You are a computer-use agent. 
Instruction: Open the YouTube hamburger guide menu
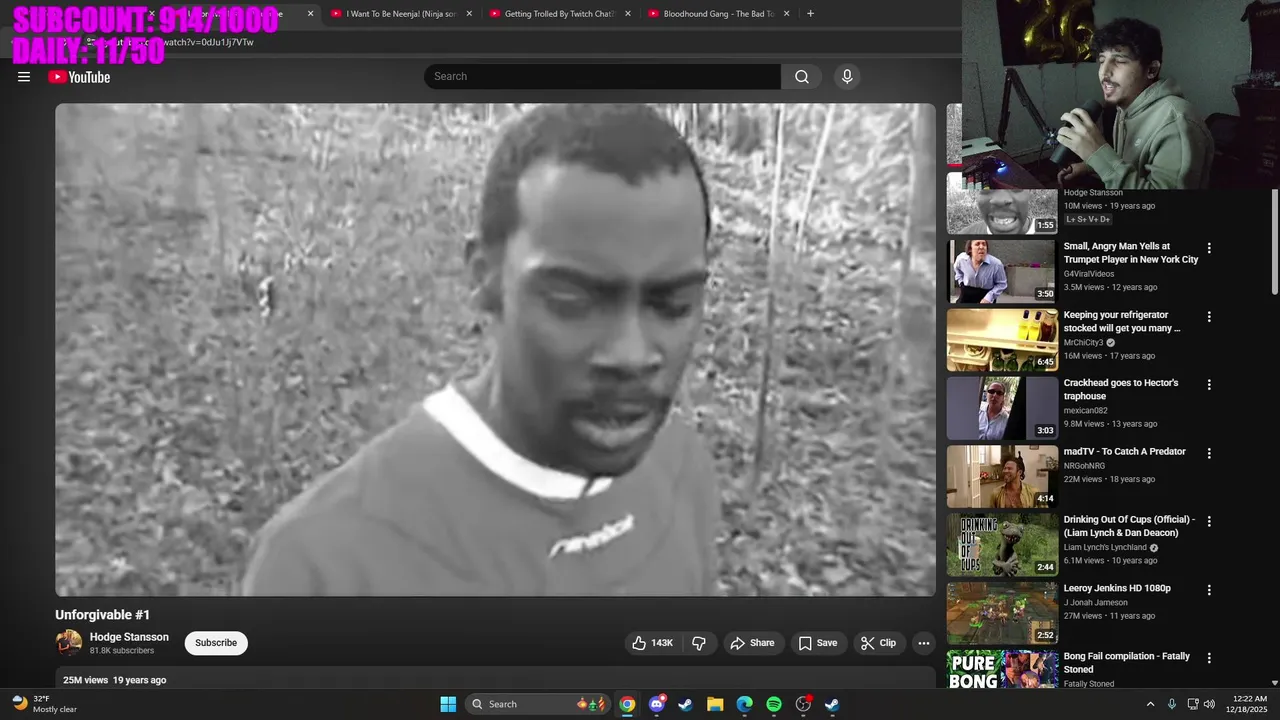24,77
